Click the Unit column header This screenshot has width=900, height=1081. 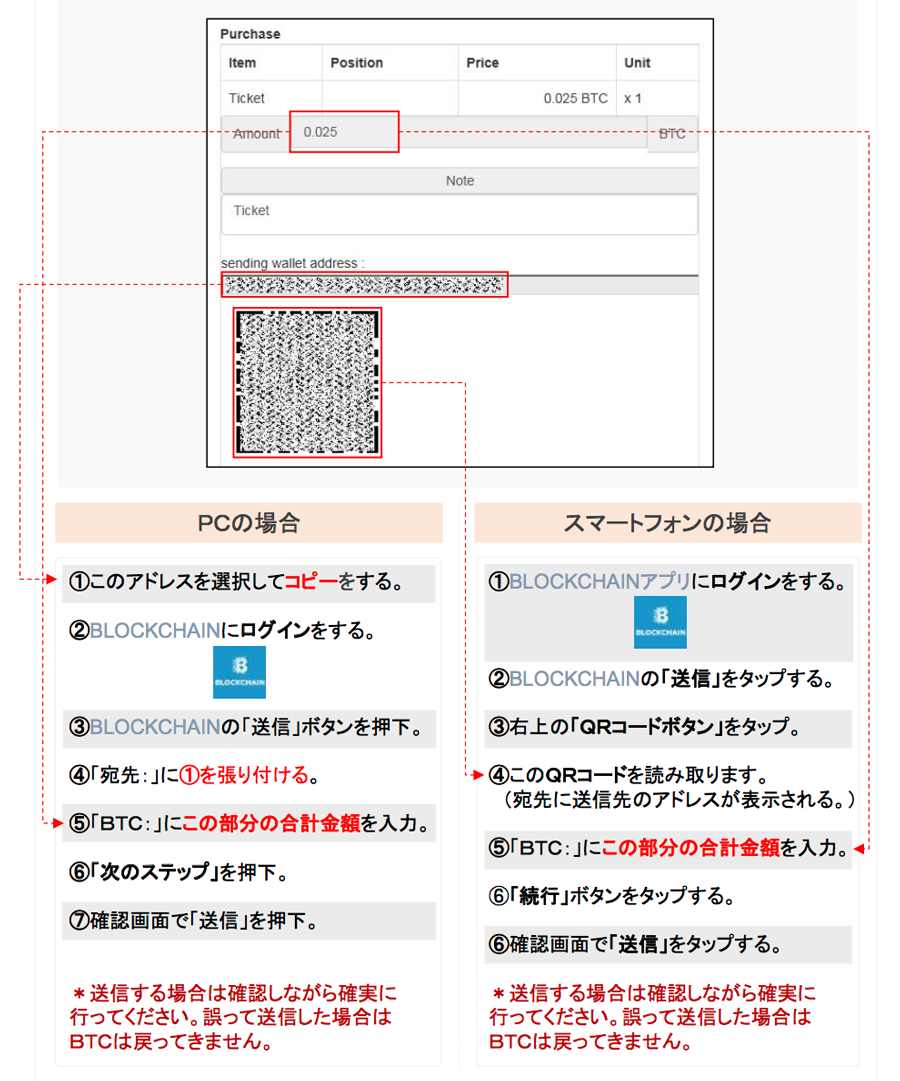[637, 63]
